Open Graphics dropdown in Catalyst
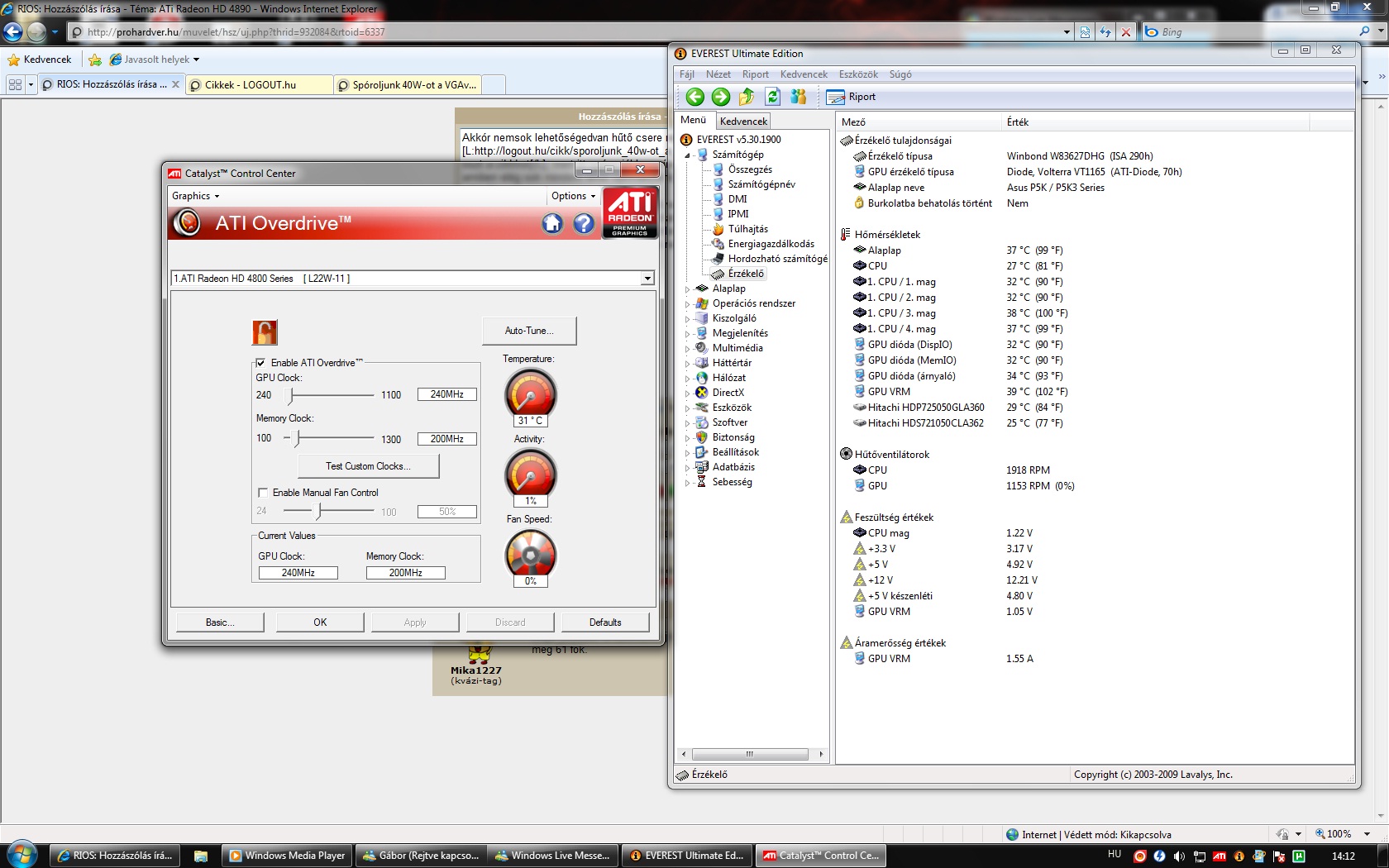Viewport: 1389px width, 868px height. [196, 196]
